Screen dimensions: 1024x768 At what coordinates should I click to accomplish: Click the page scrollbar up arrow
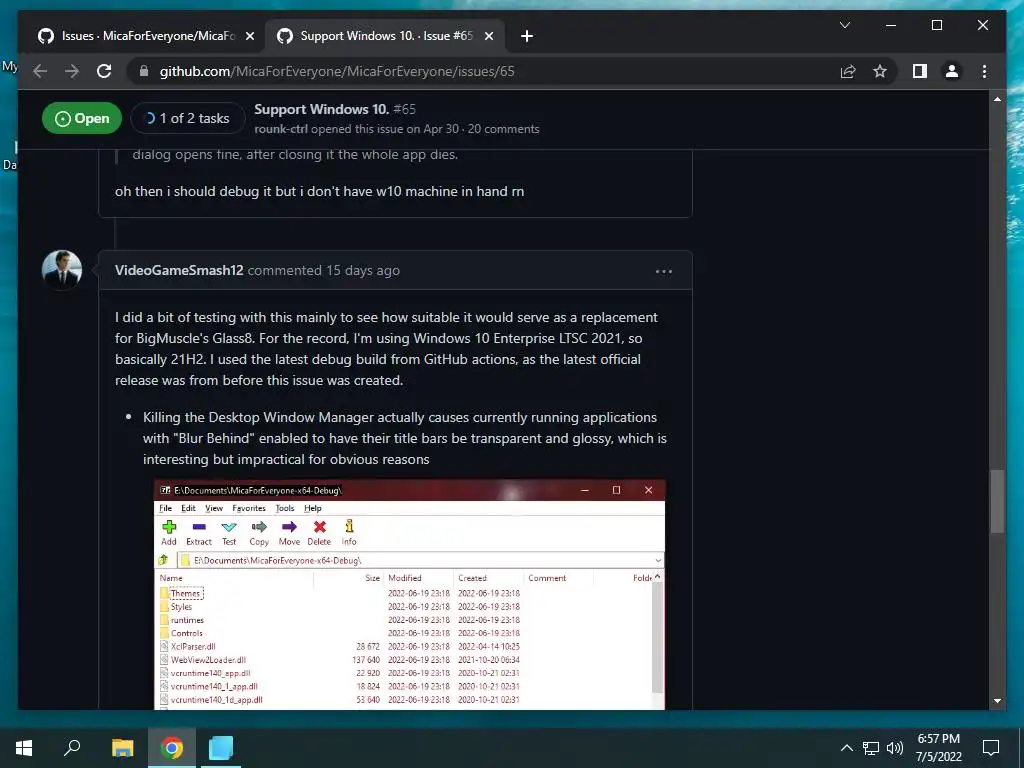pyautogui.click(x=997, y=99)
